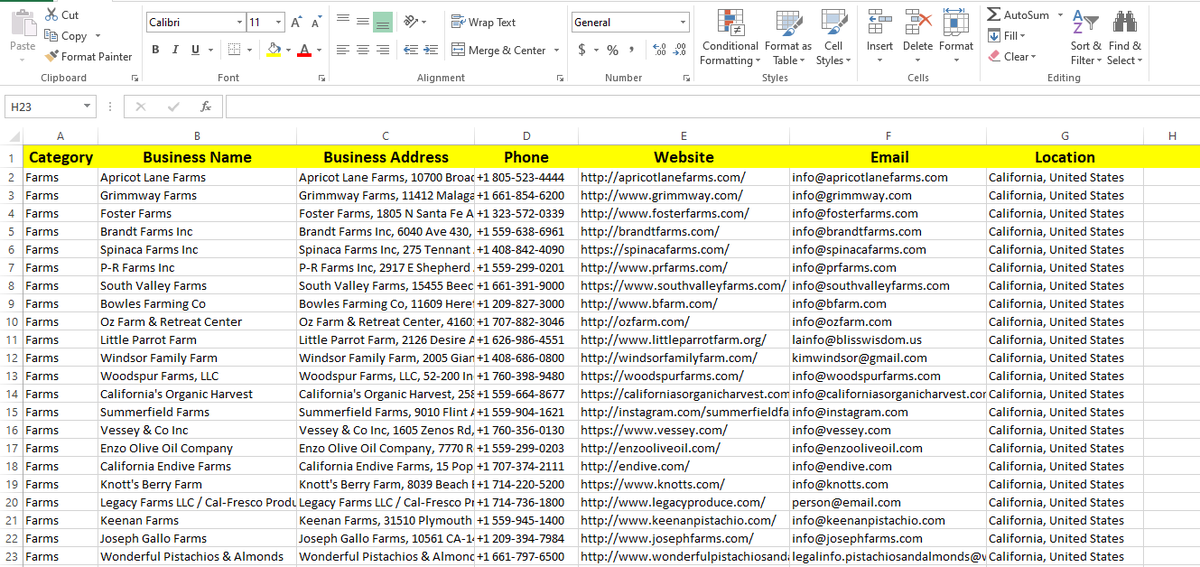Open Cell Styles gallery

click(832, 37)
